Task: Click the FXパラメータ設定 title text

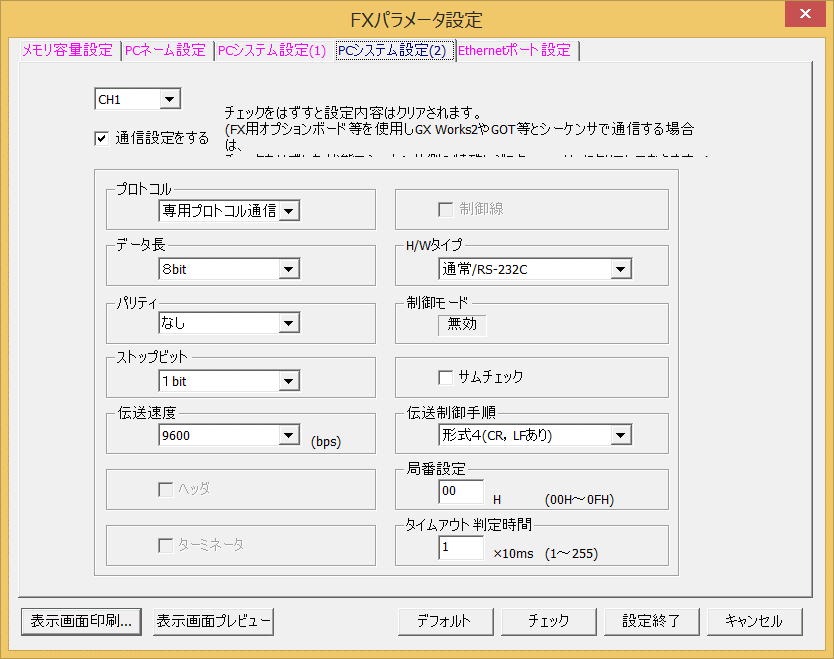Action: click(x=416, y=20)
